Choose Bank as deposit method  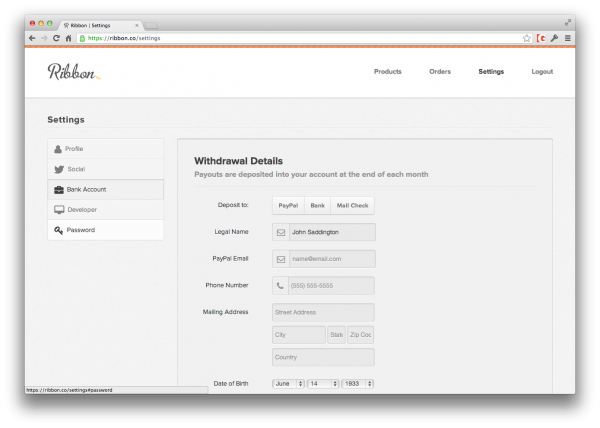pos(318,205)
